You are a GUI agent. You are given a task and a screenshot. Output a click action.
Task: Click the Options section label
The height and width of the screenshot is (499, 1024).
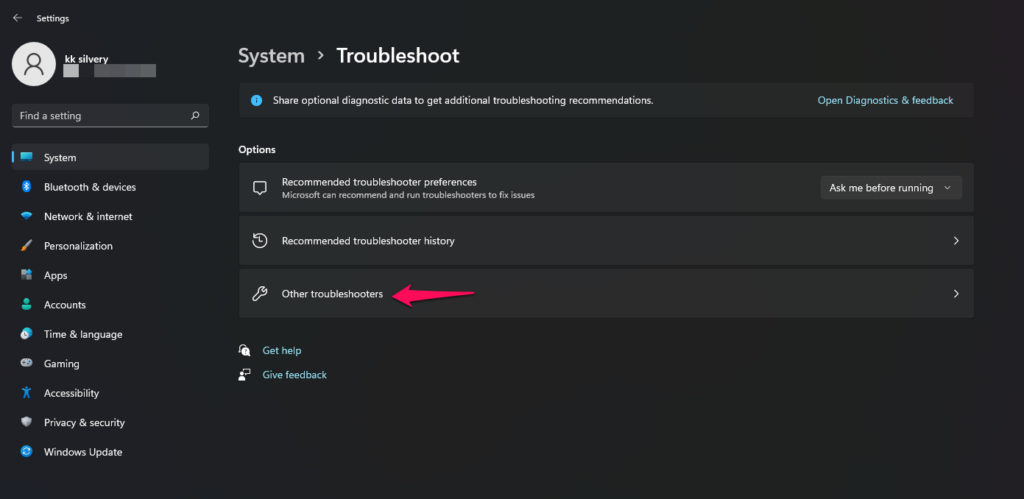(x=257, y=150)
